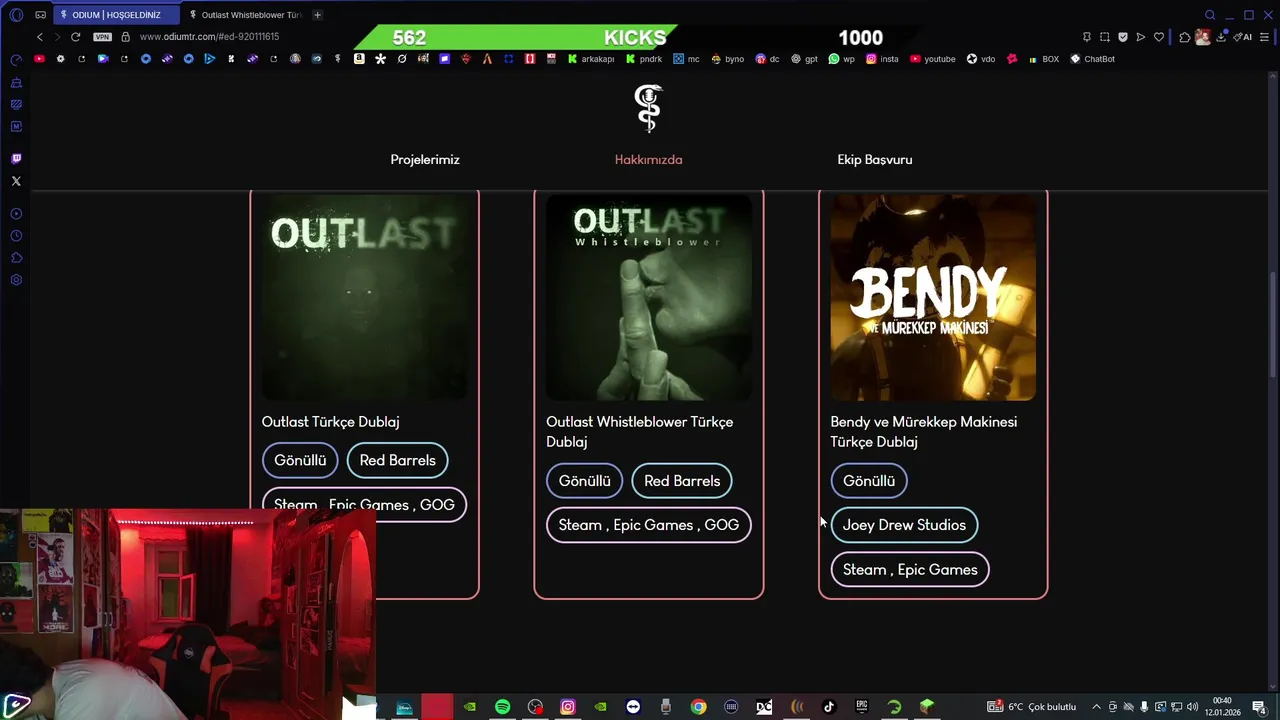This screenshot has width=1280, height=720.
Task: Open Google Chrome from the taskbar
Action: tap(698, 707)
